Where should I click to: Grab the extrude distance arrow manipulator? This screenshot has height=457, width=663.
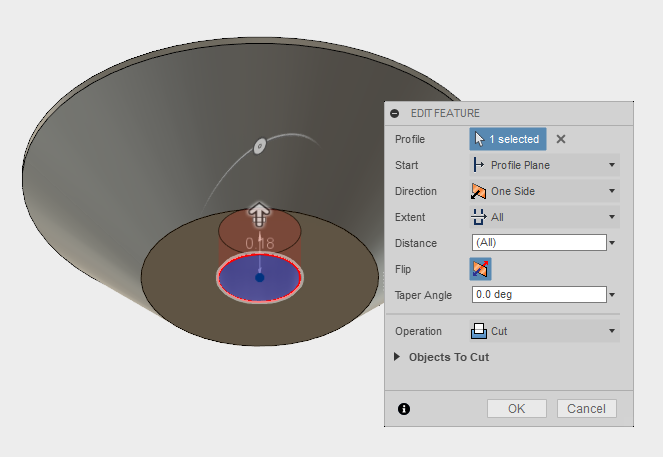click(x=259, y=214)
